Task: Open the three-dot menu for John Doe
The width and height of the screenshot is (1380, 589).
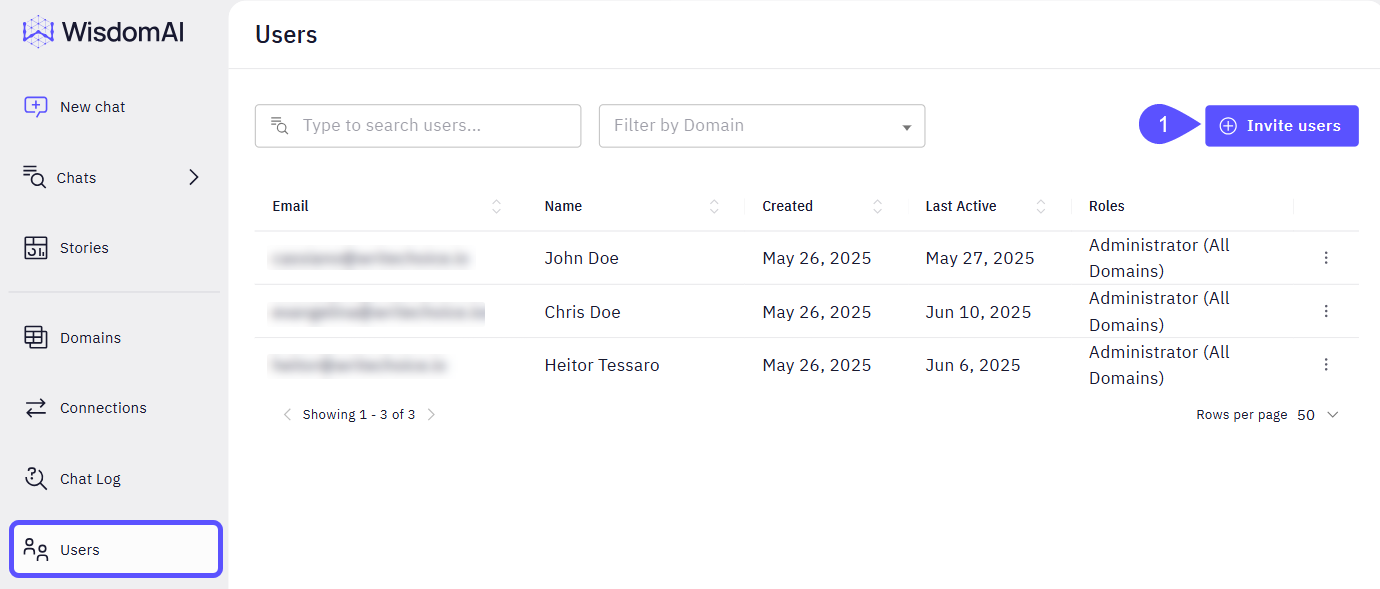Action: click(1326, 258)
